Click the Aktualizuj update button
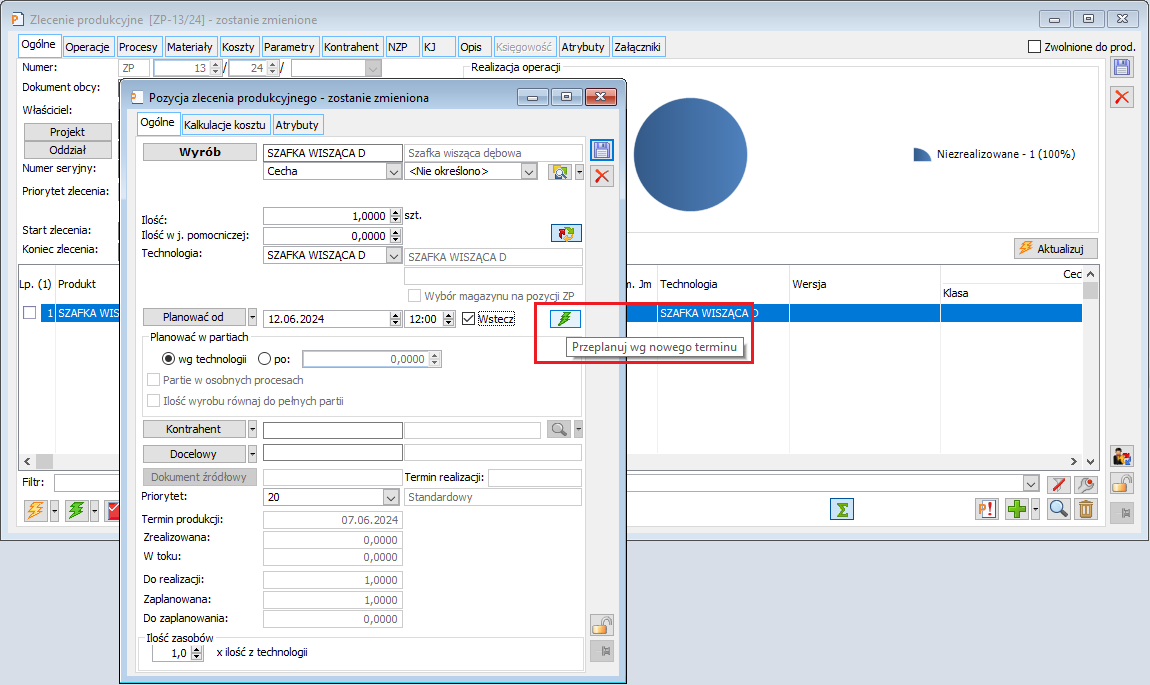 (1056, 249)
